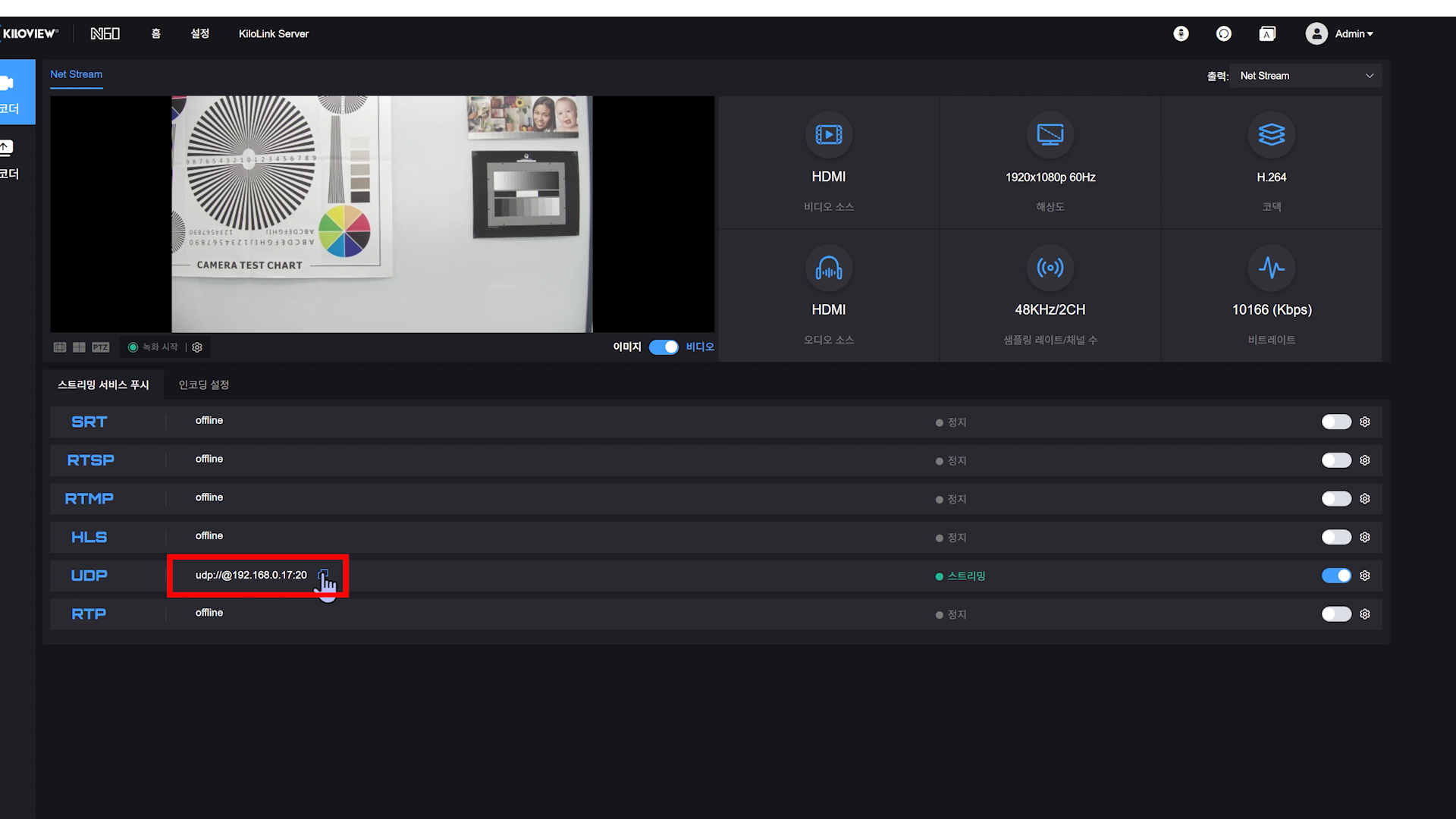
Task: Switch to the 인코딩 설정 tab
Action: click(x=203, y=385)
